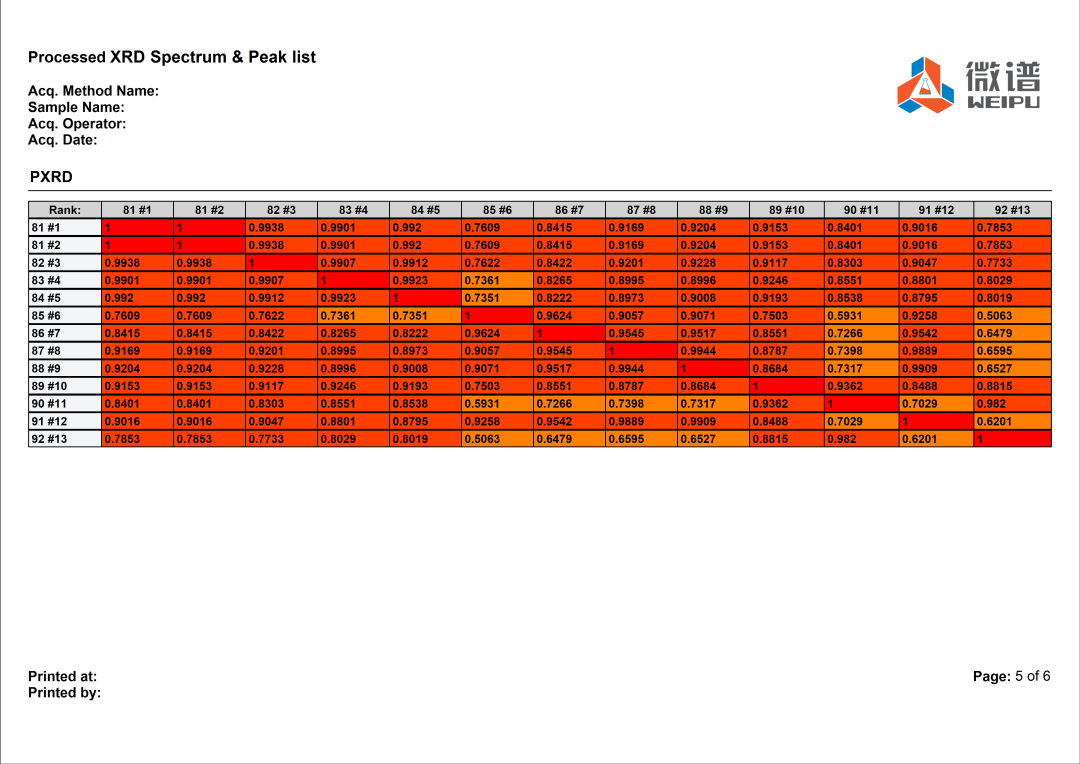Screen dimensions: 1080x764
Task: Click the 'Acq. Operator:' label
Action: tap(76, 124)
